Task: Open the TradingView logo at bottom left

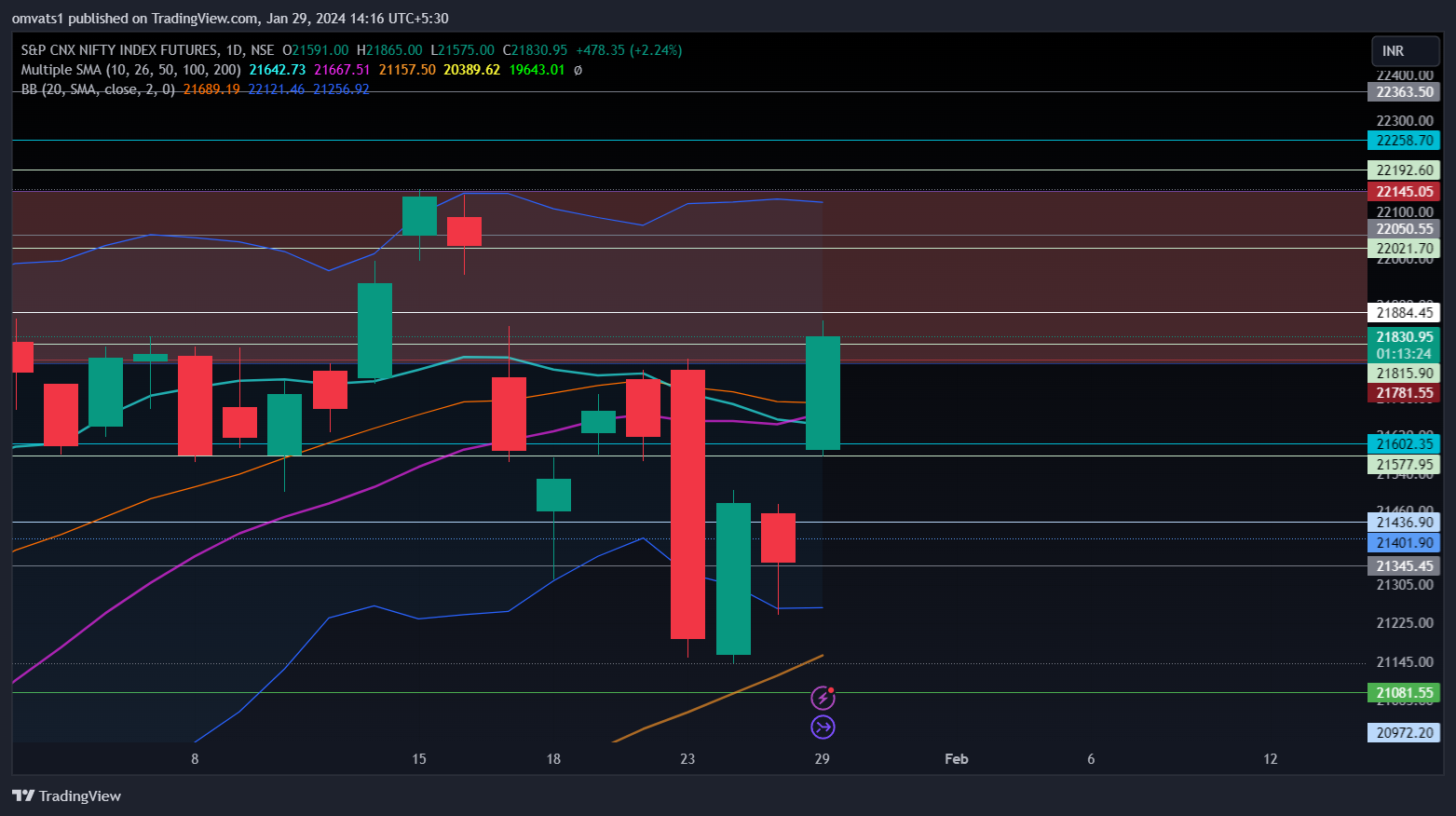Action: pyautogui.click(x=66, y=796)
